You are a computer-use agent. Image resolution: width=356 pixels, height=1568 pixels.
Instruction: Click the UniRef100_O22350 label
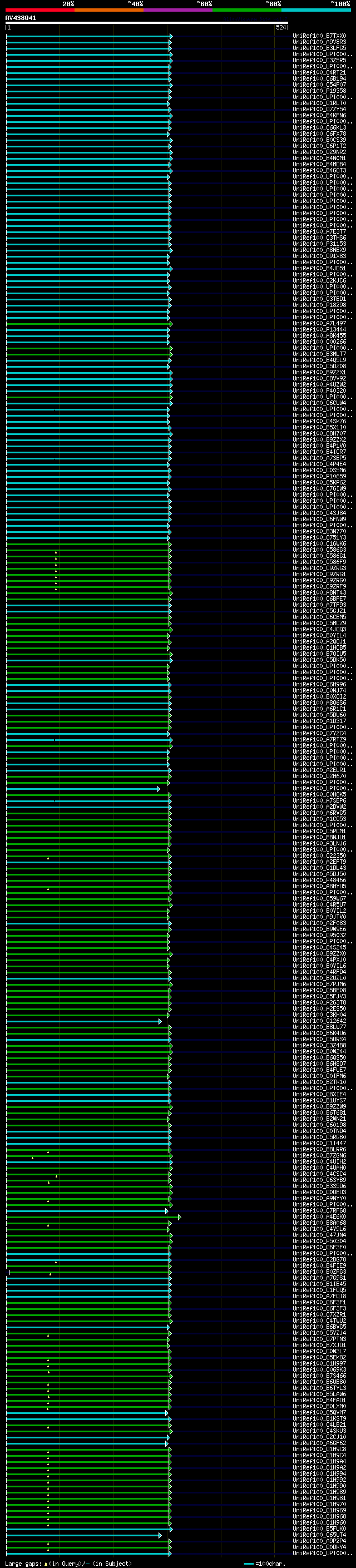tap(319, 856)
